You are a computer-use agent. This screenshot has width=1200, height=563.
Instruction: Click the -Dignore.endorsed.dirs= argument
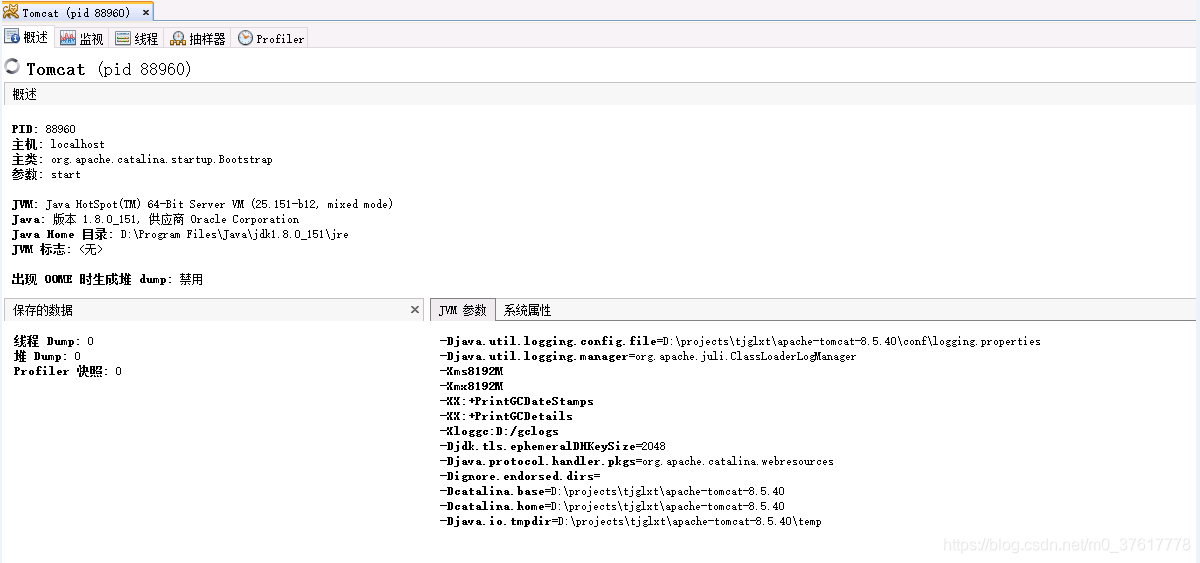pyautogui.click(x=520, y=476)
